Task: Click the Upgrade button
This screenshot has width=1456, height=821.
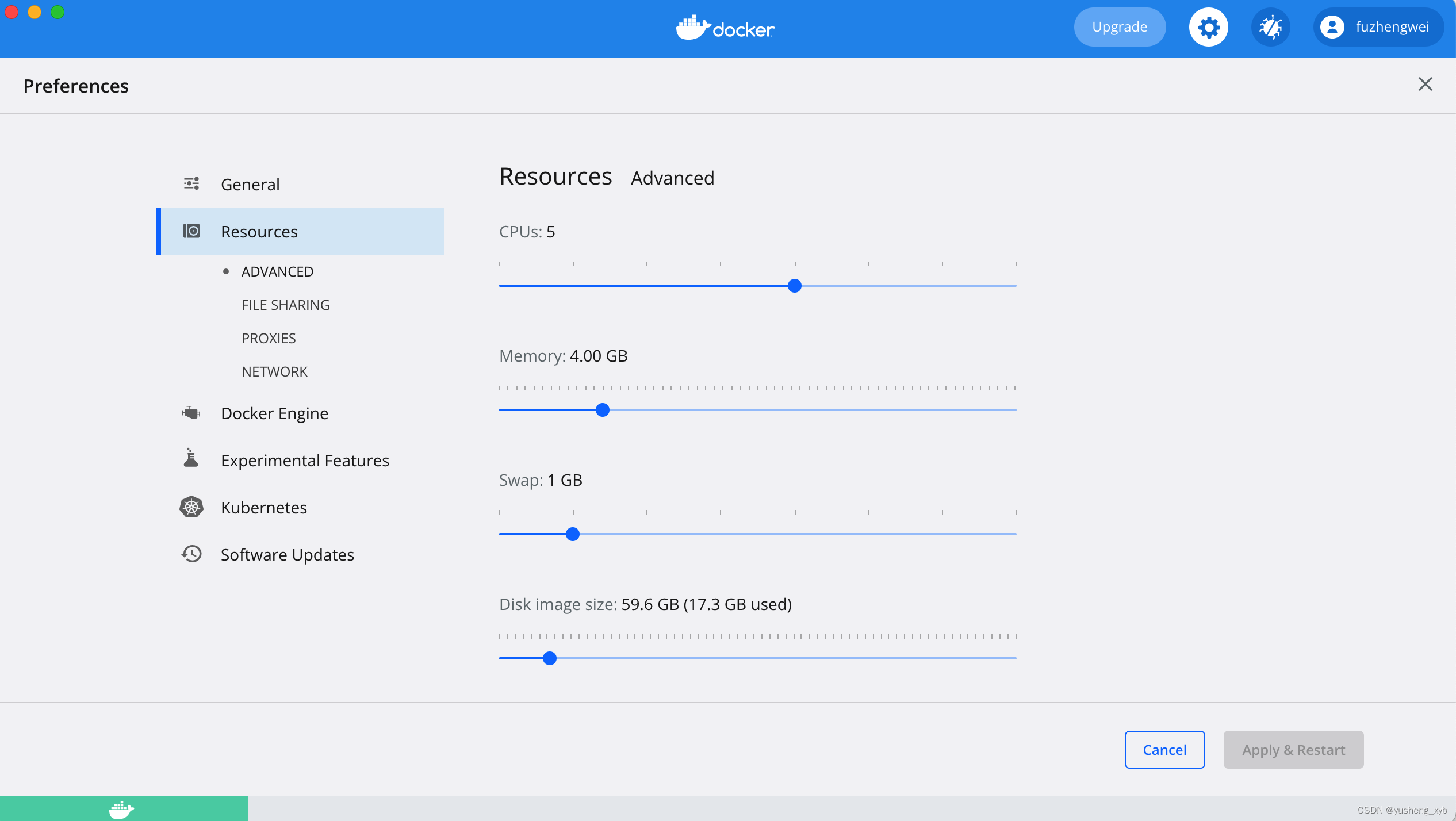Action: pyautogui.click(x=1120, y=27)
